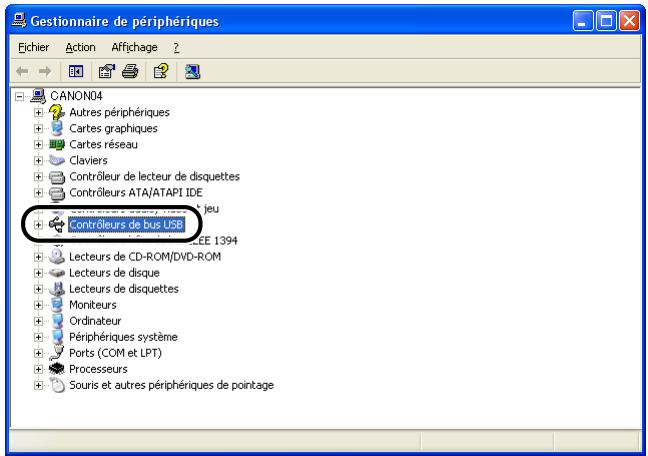Click the Claviers keyboard icon
648x456 pixels.
click(x=57, y=160)
